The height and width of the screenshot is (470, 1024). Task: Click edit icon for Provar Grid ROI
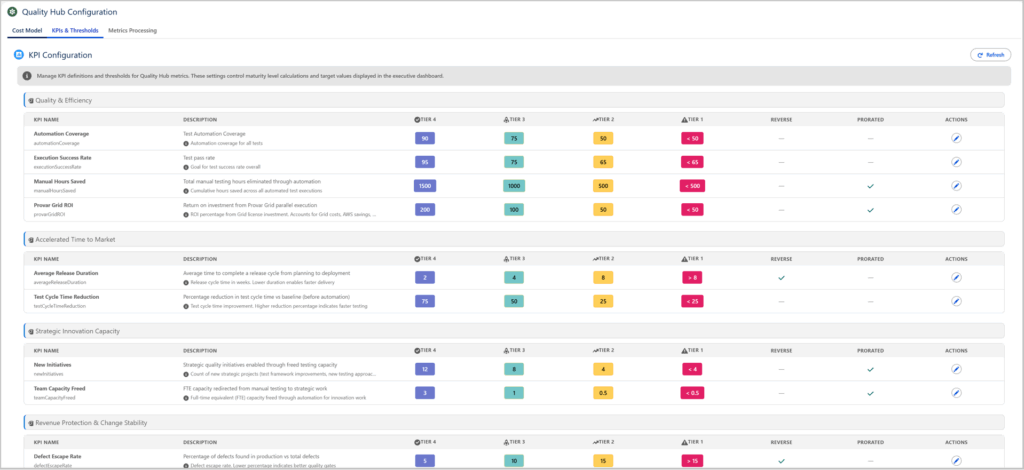(x=955, y=209)
